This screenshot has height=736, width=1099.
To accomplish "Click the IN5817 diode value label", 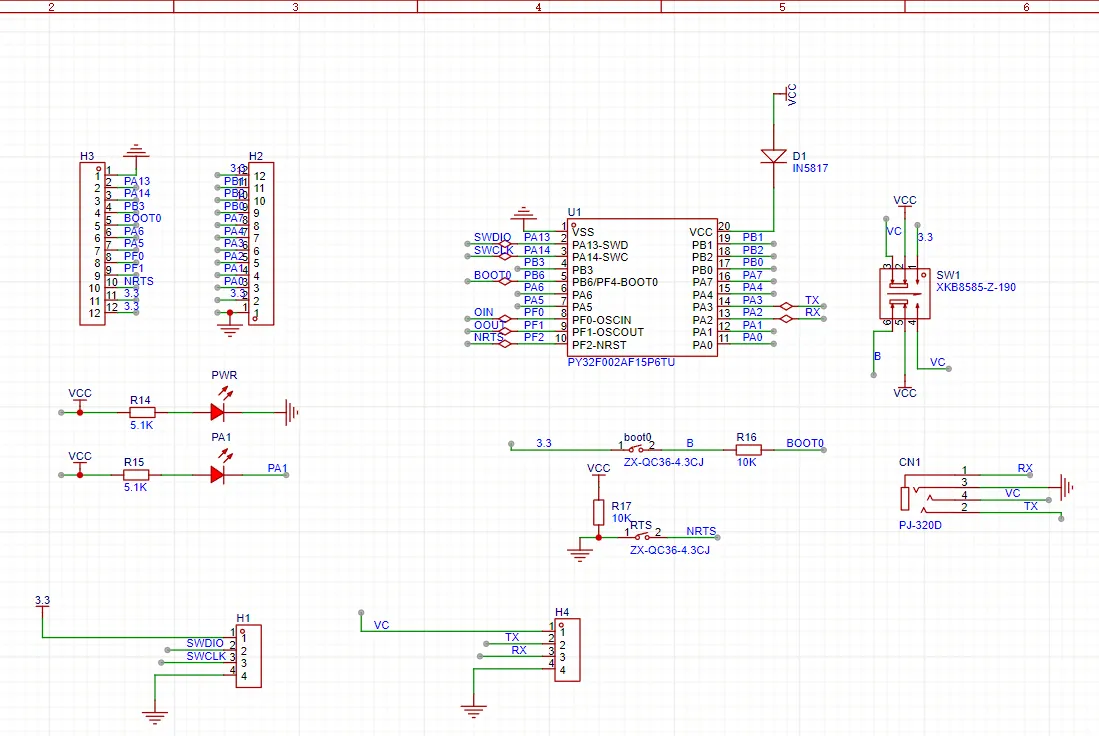I will [809, 169].
